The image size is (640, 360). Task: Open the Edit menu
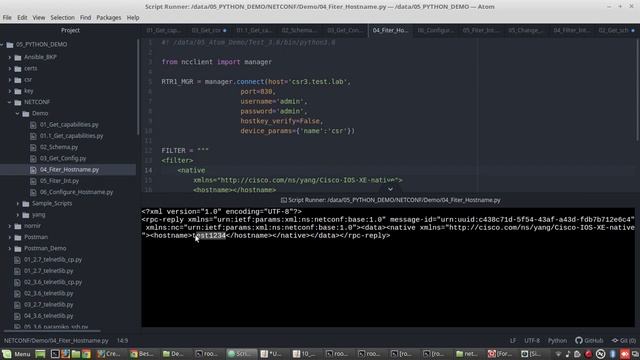tap(22, 18)
